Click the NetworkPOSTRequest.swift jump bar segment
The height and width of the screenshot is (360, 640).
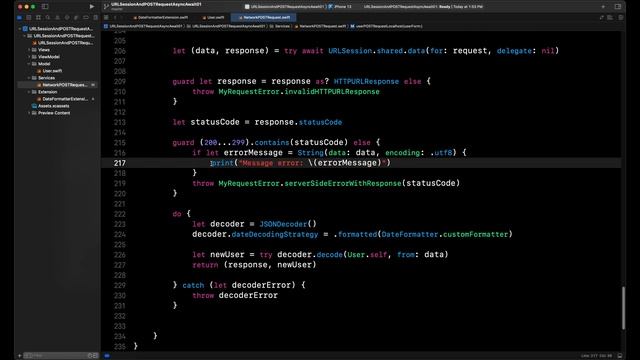(320, 26)
